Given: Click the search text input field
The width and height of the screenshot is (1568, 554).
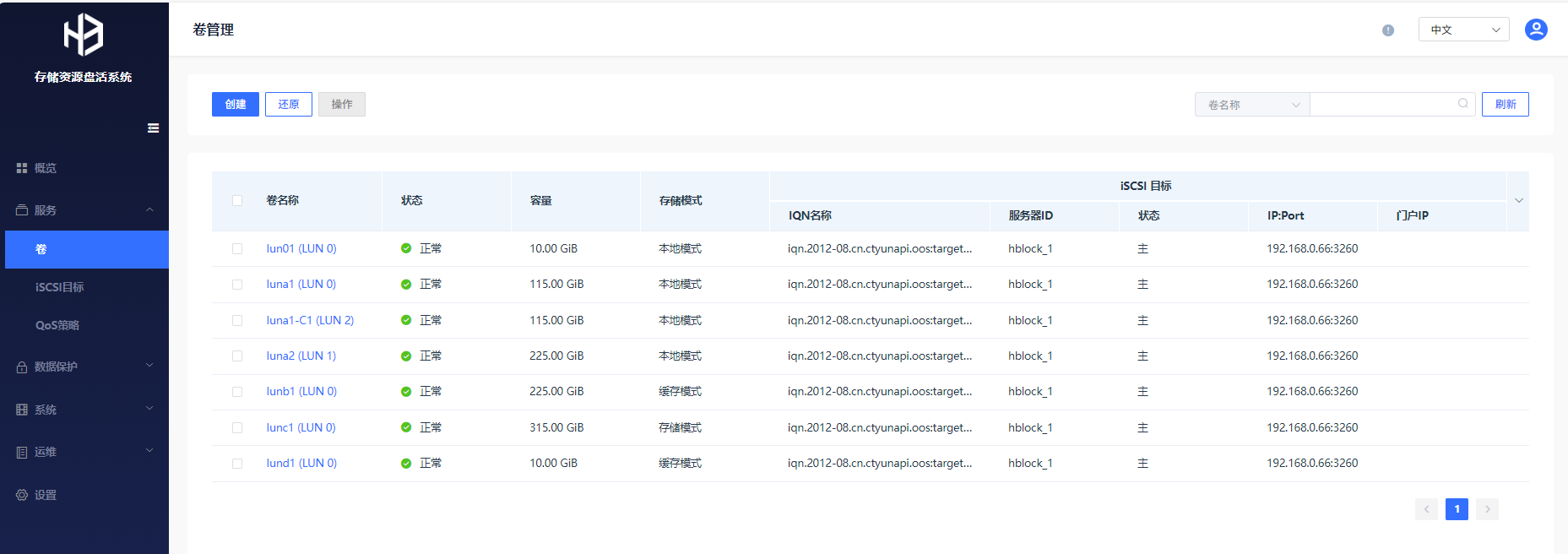Looking at the screenshot, I should coord(1382,105).
